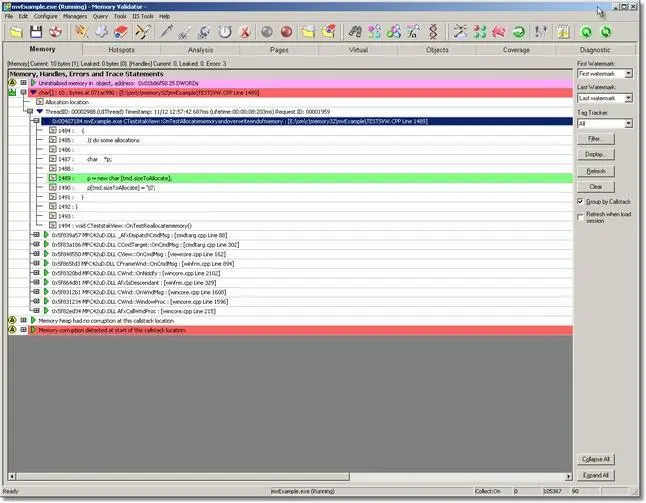Screen dimensions: 646x503
Task: Click the last green double-arrow refresh icon
Action: tap(606, 32)
